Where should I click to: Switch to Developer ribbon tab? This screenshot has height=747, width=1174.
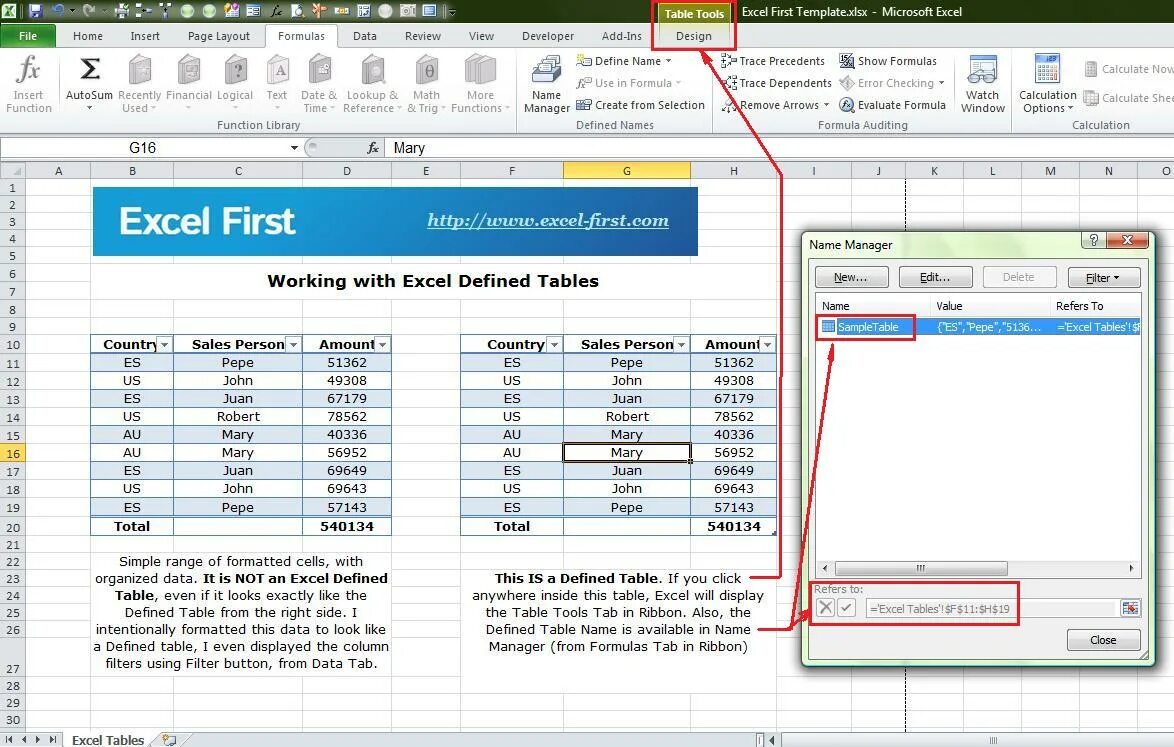547,36
